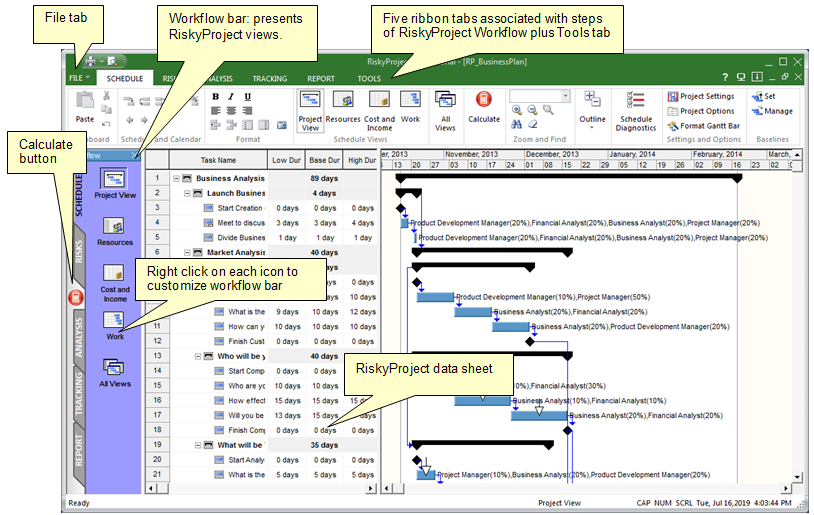Click Resources in the workflow bar
This screenshot has height=515, width=814.
(115, 232)
